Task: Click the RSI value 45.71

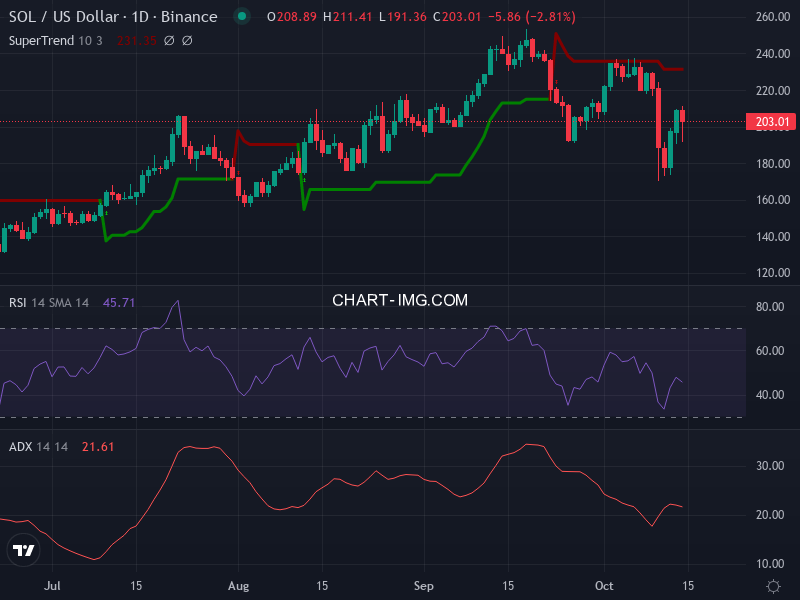Action: 119,302
